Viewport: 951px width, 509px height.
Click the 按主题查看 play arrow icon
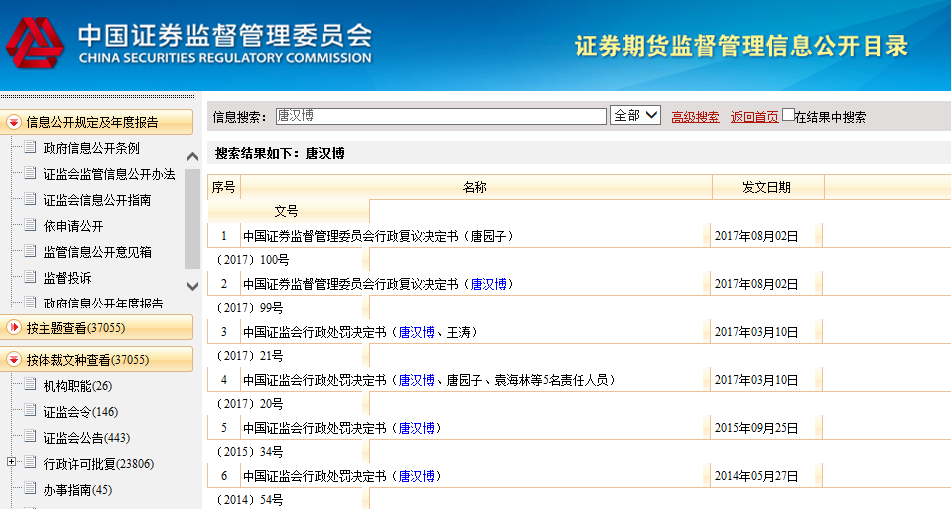point(14,328)
